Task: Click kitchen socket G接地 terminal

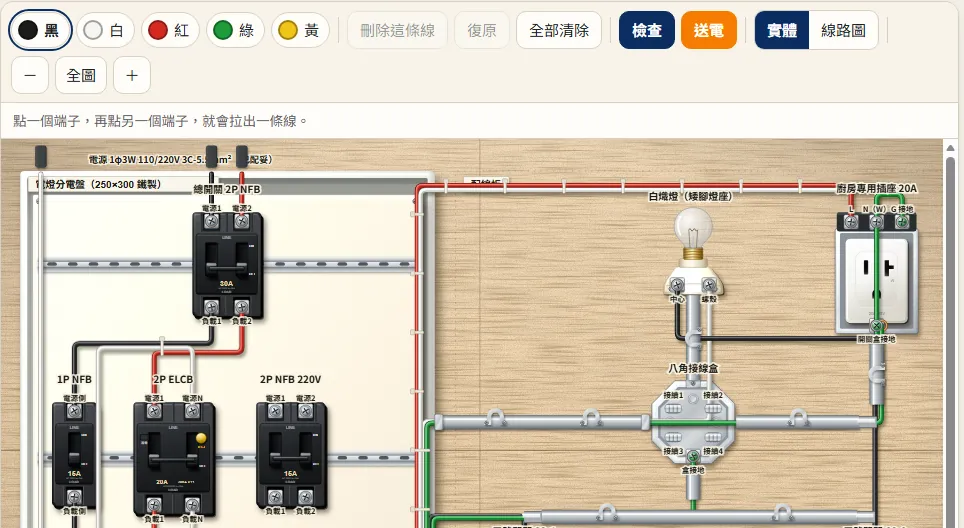Action: coord(902,222)
